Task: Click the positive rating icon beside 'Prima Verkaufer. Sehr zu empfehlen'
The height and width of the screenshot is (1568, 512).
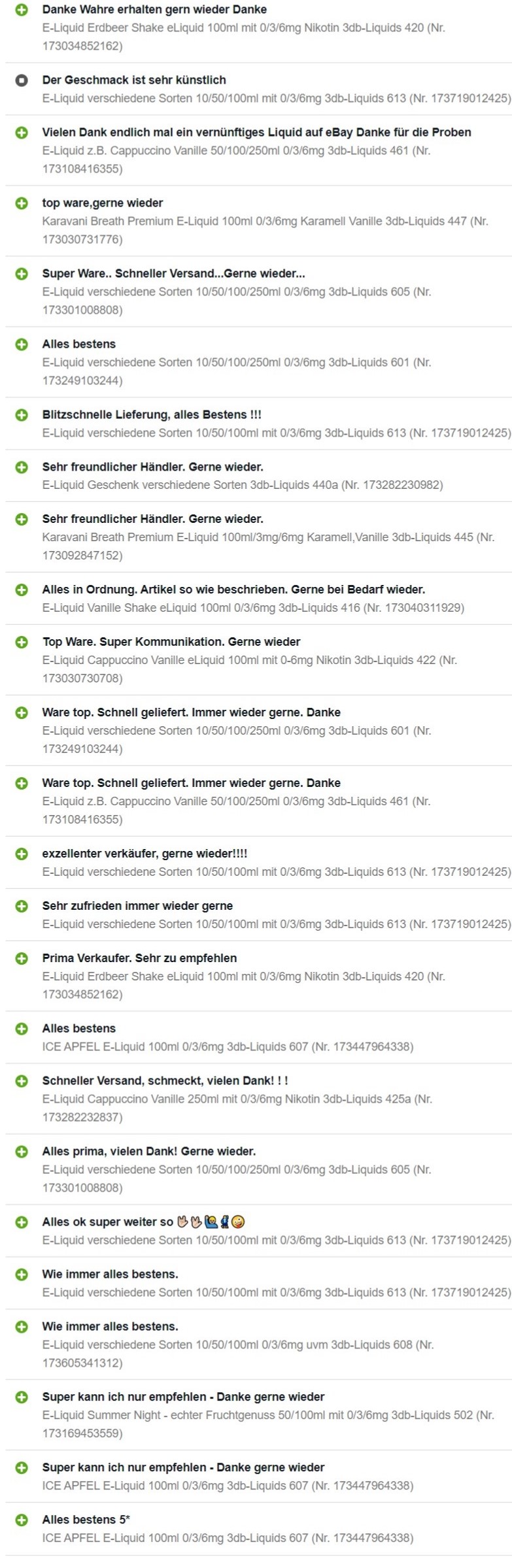Action: tap(22, 958)
